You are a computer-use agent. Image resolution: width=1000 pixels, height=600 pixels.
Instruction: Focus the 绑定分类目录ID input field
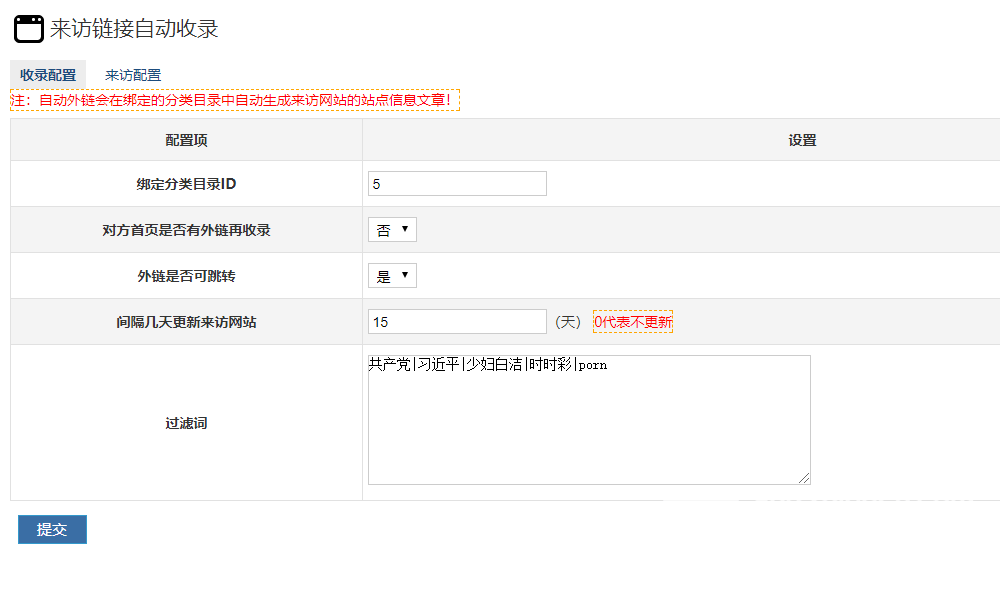457,184
